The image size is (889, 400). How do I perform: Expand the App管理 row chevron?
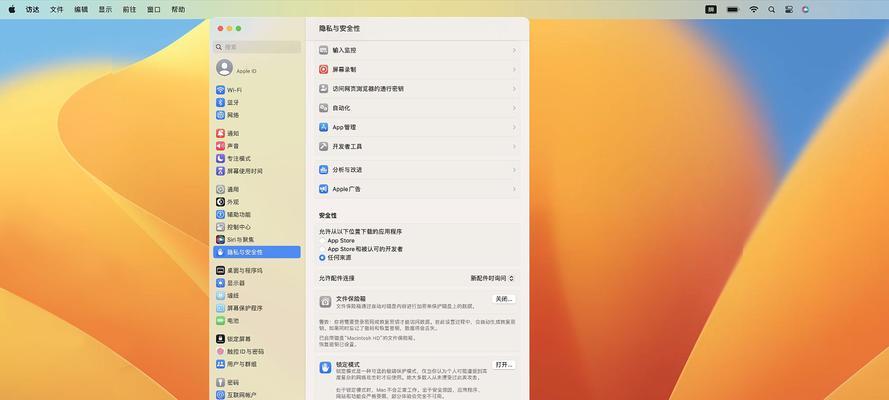(514, 127)
